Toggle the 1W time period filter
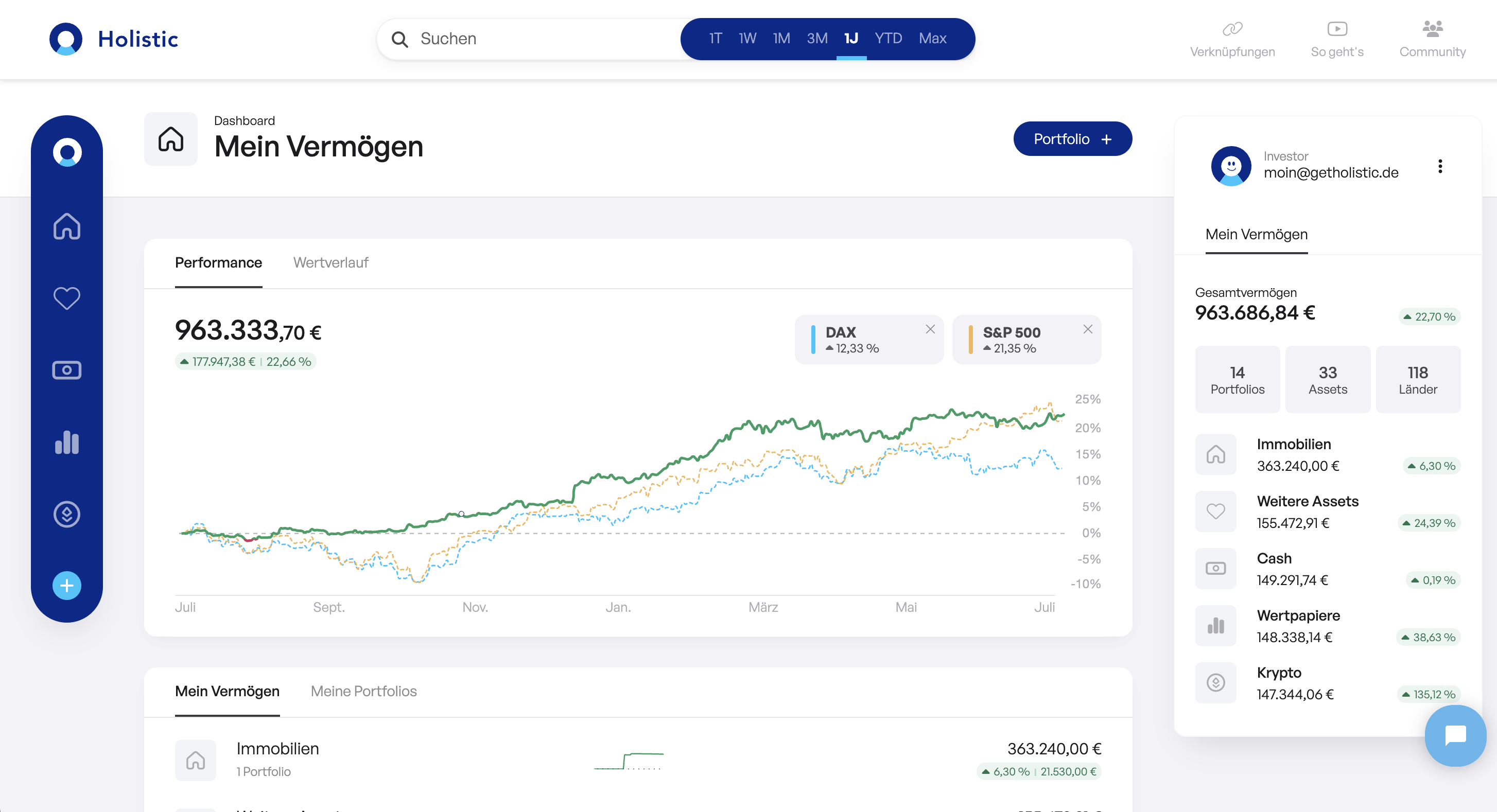The height and width of the screenshot is (812, 1497). pyautogui.click(x=747, y=38)
